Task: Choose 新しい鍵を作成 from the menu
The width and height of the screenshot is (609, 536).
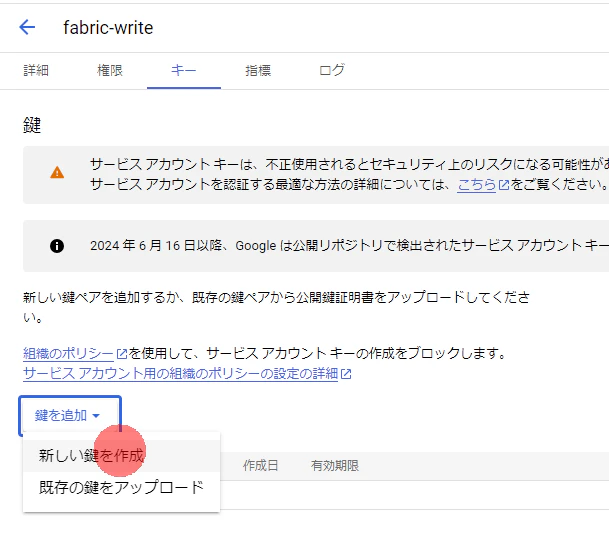Action: [x=121, y=456]
